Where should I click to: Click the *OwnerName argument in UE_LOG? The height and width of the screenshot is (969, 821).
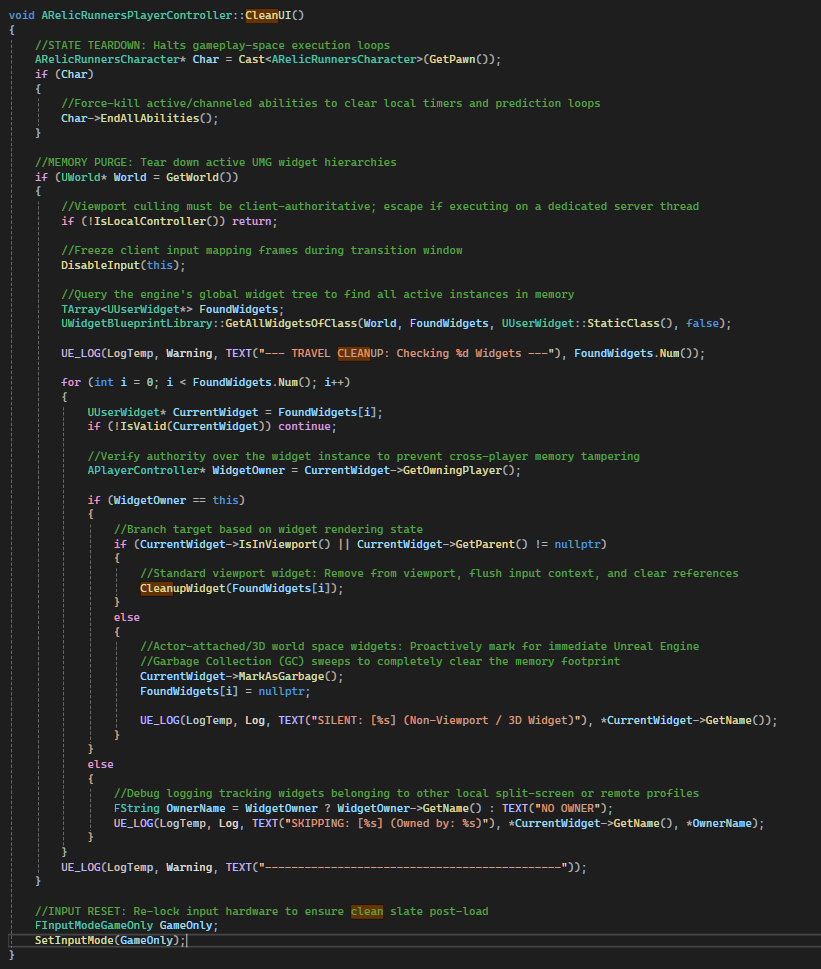tap(719, 823)
